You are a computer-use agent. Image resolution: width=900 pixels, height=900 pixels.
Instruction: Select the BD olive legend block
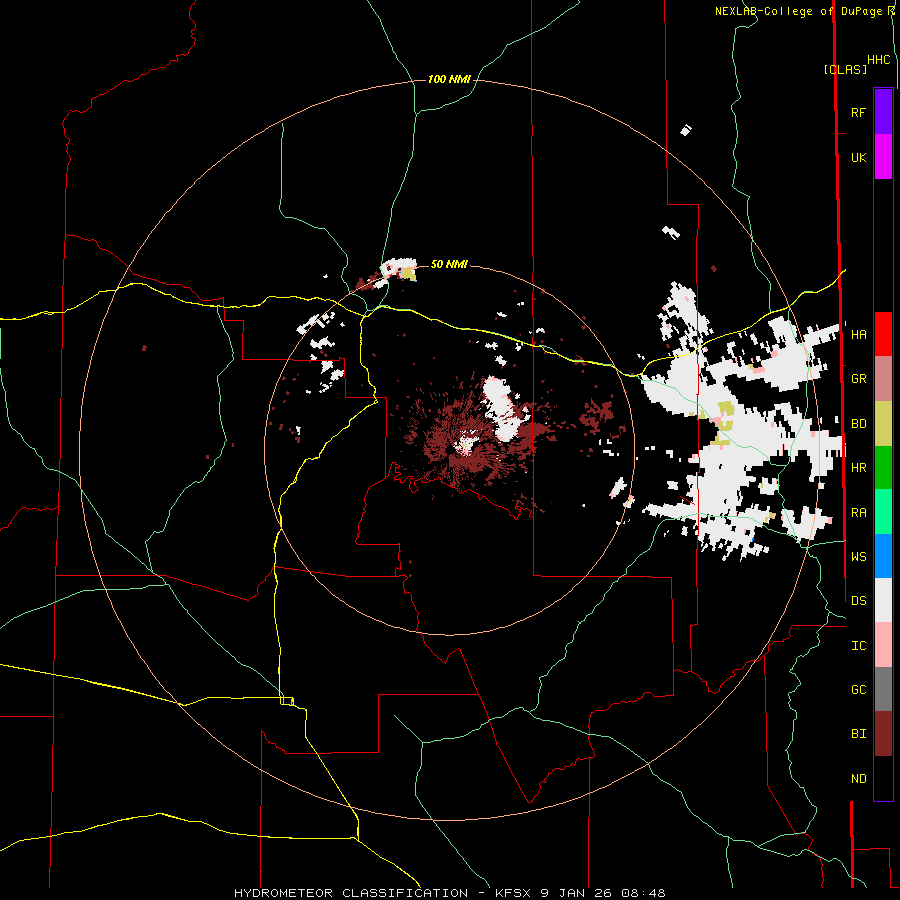click(883, 424)
